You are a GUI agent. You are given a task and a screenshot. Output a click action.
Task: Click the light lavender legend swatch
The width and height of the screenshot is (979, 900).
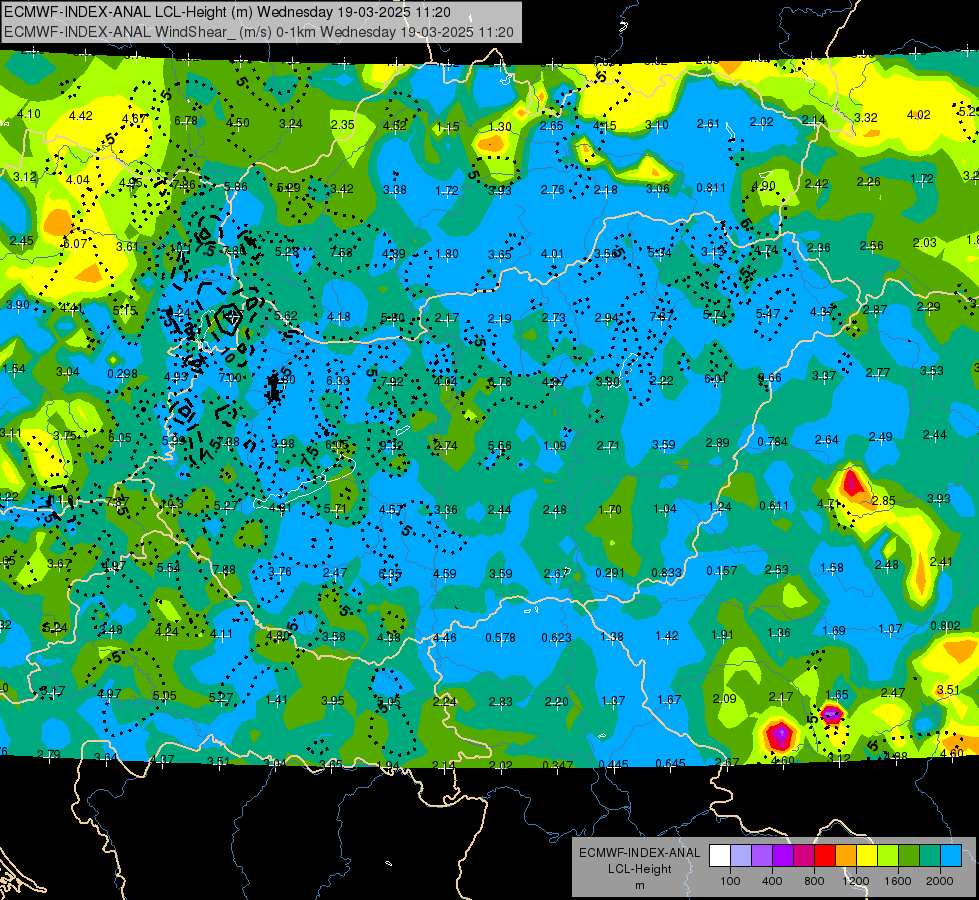click(741, 855)
